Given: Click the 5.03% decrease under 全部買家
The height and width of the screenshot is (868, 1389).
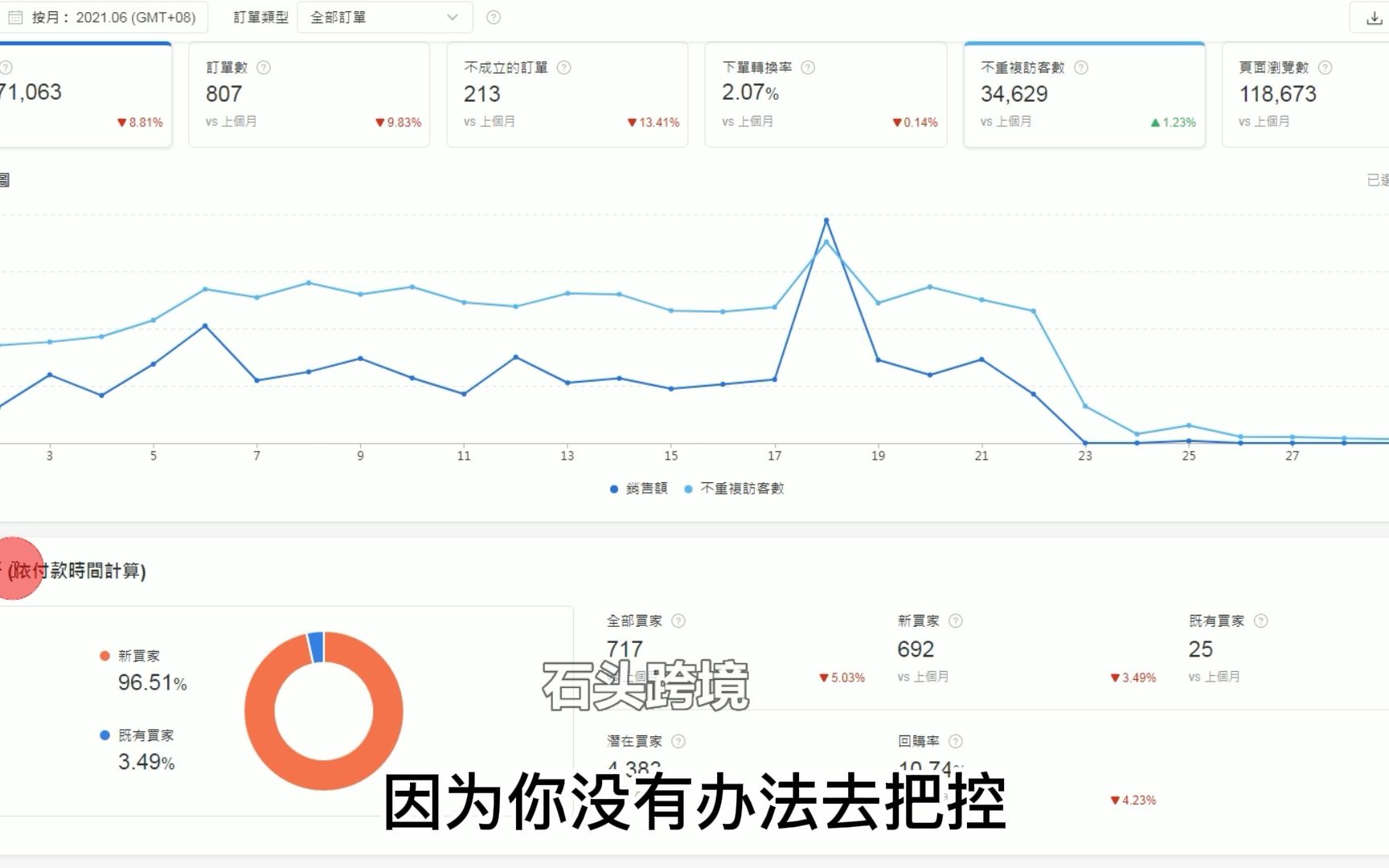Looking at the screenshot, I should (x=842, y=678).
